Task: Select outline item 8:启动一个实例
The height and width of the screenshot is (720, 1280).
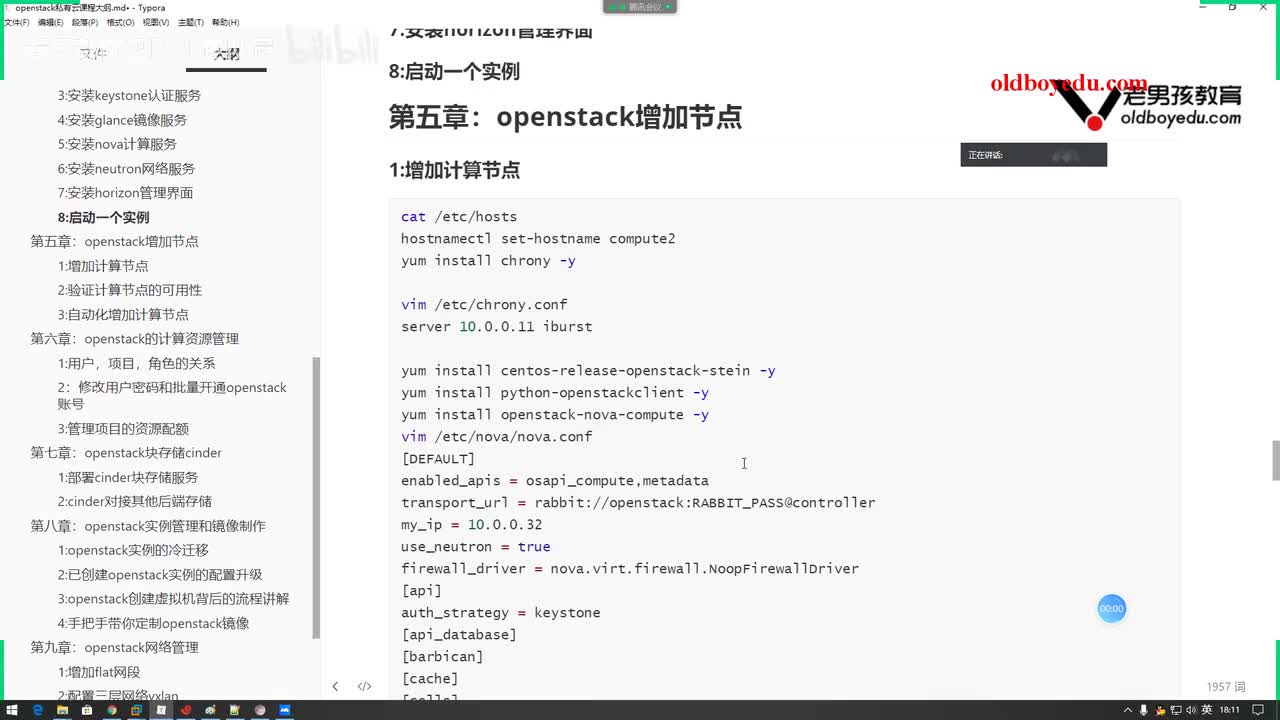Action: [x=103, y=217]
